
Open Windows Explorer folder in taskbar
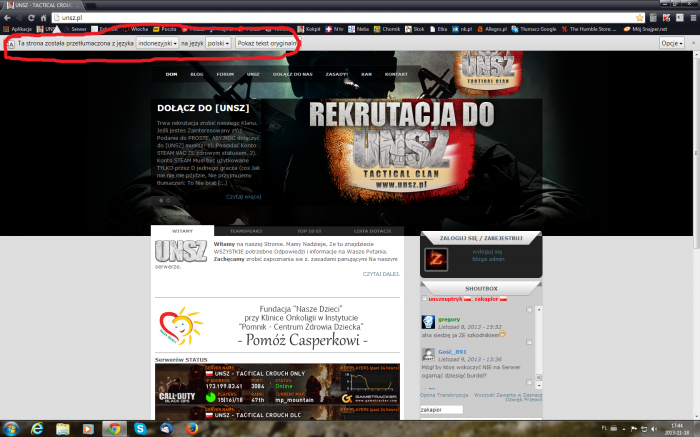(63, 429)
